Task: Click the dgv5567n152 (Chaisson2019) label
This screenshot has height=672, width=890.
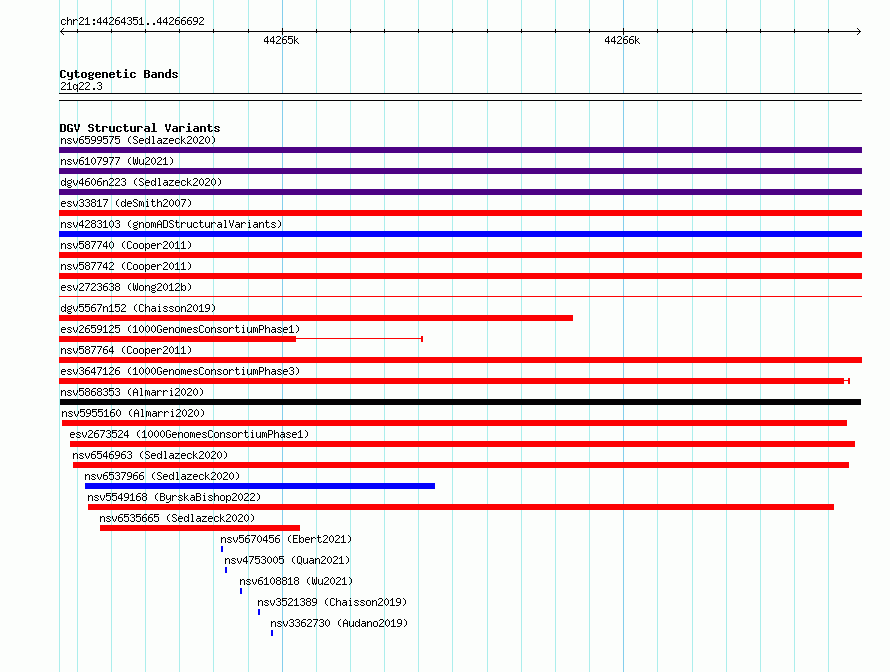Action: coord(138,308)
